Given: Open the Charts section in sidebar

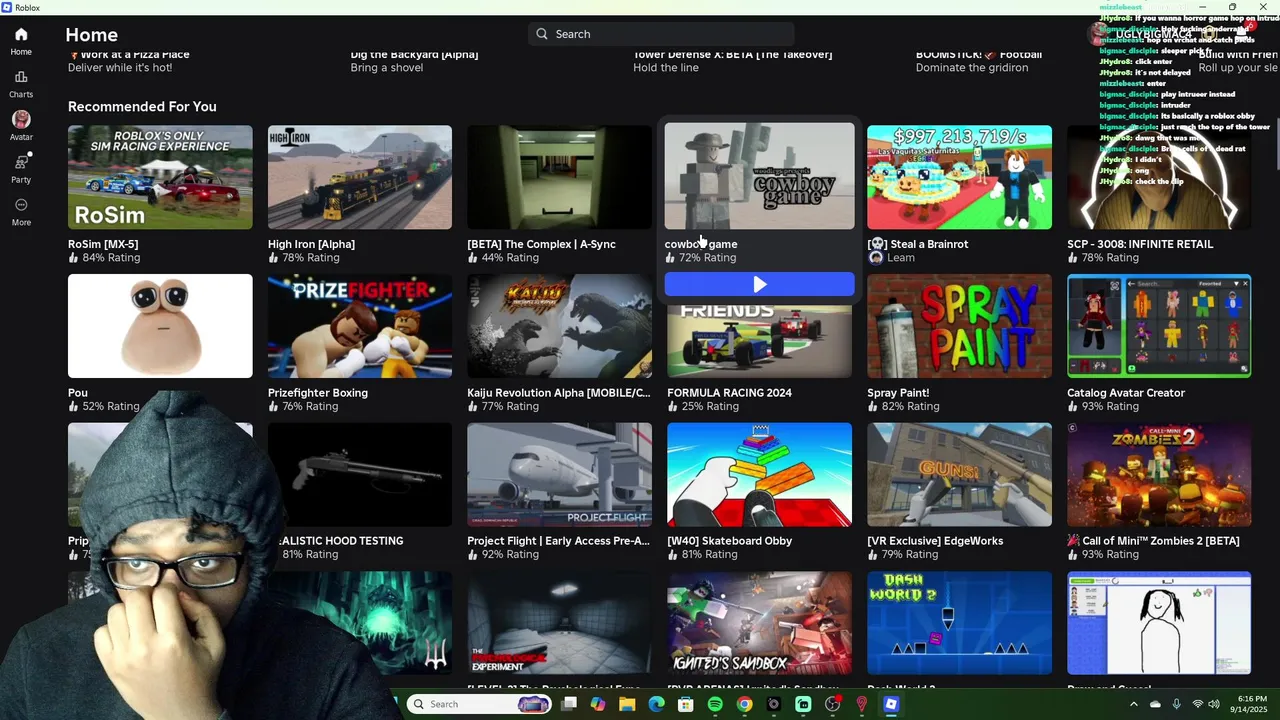Looking at the screenshot, I should 21,84.
